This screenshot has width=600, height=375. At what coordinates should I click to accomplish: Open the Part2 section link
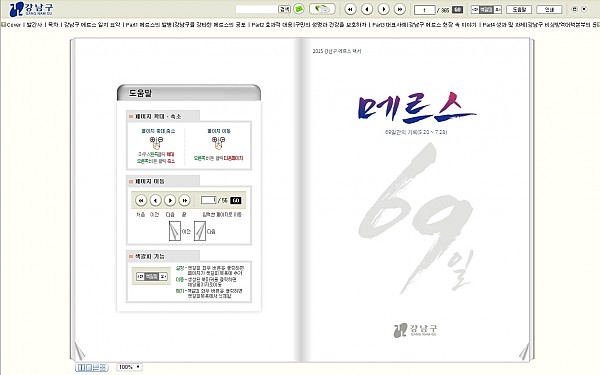click(309, 25)
